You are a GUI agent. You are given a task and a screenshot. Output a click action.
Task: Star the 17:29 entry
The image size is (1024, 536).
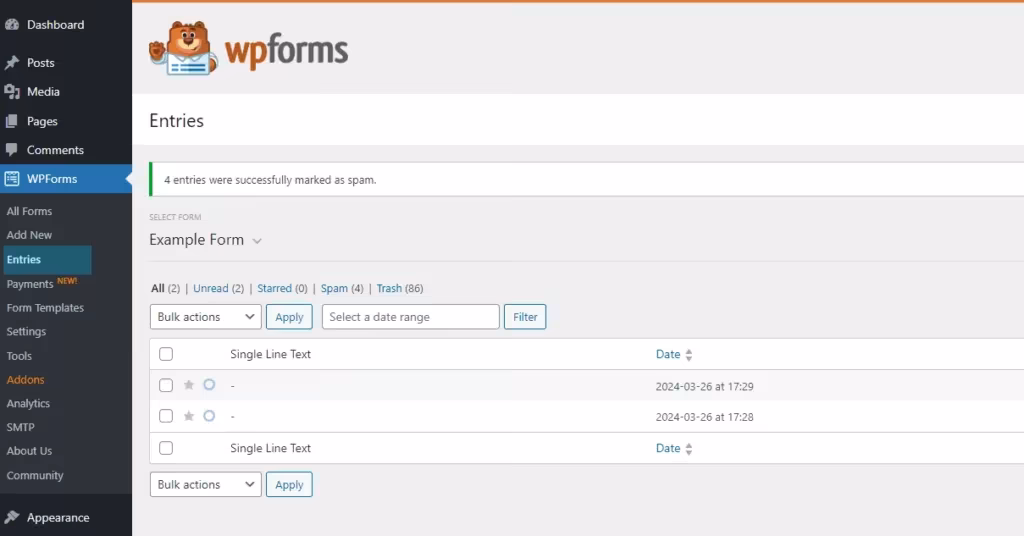tap(189, 385)
